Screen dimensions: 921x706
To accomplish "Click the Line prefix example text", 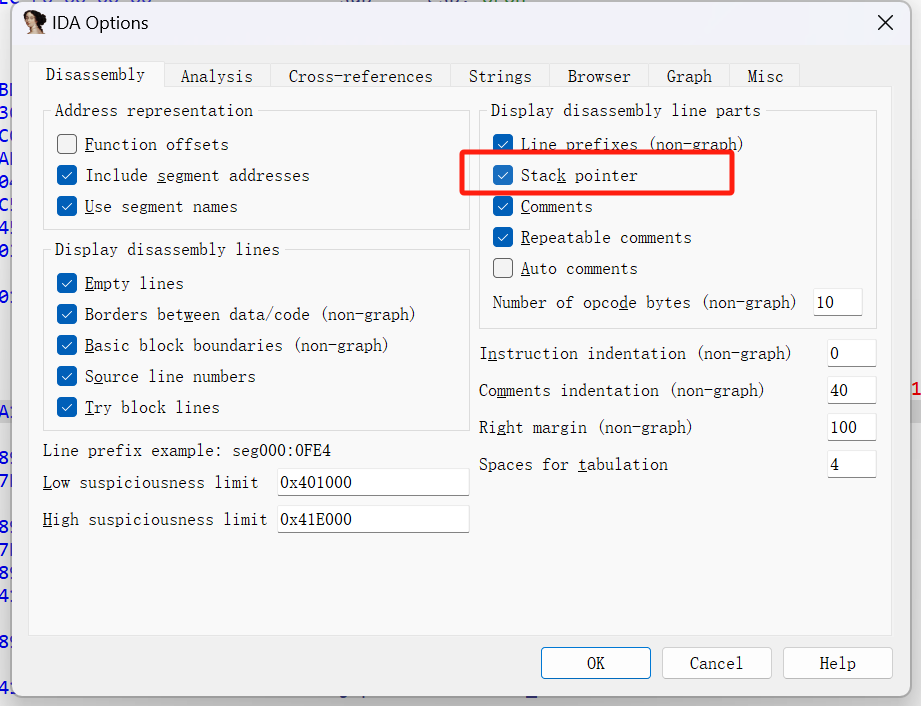I will click(187, 451).
